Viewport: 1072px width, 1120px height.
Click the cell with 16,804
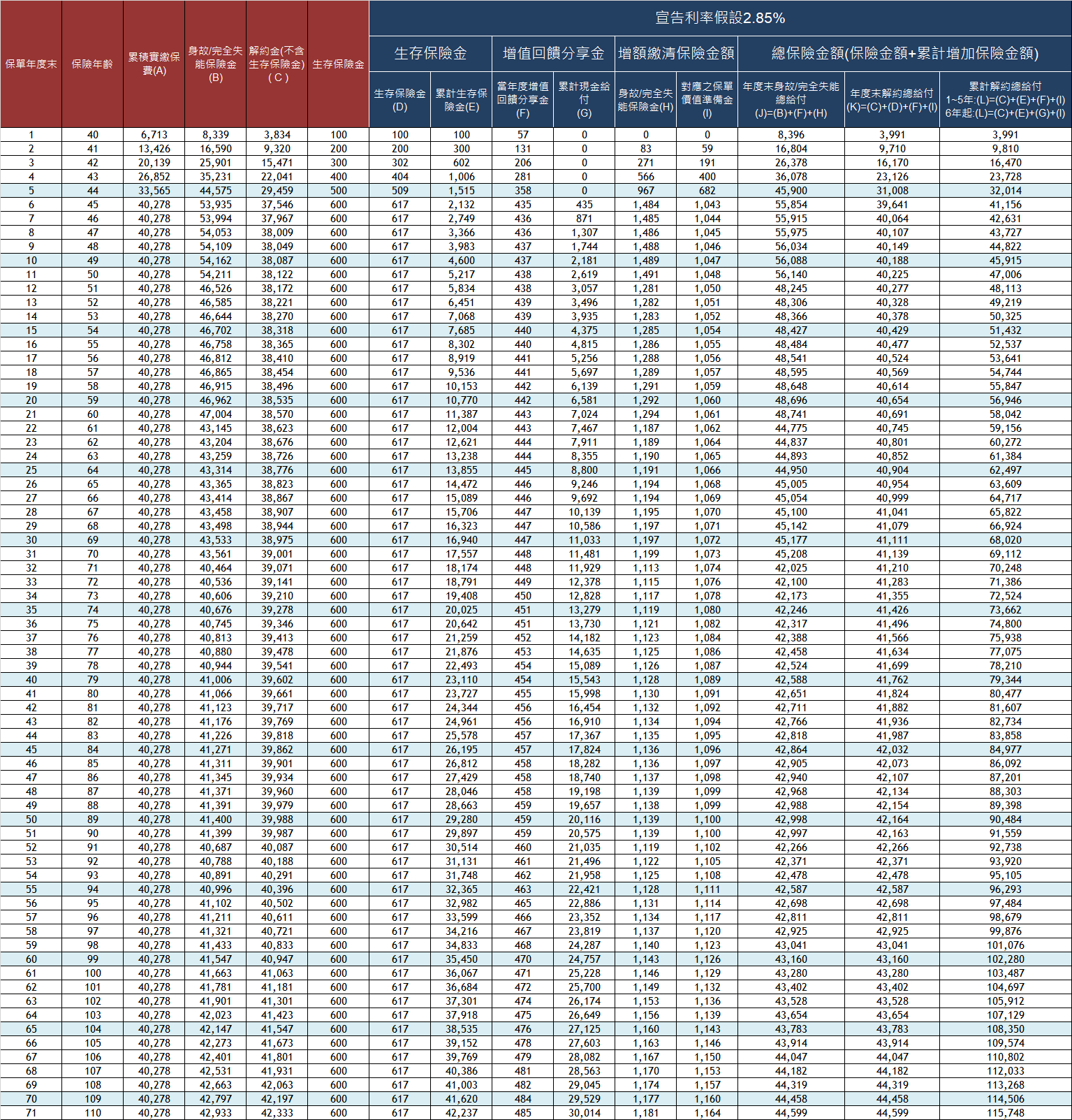(x=791, y=149)
